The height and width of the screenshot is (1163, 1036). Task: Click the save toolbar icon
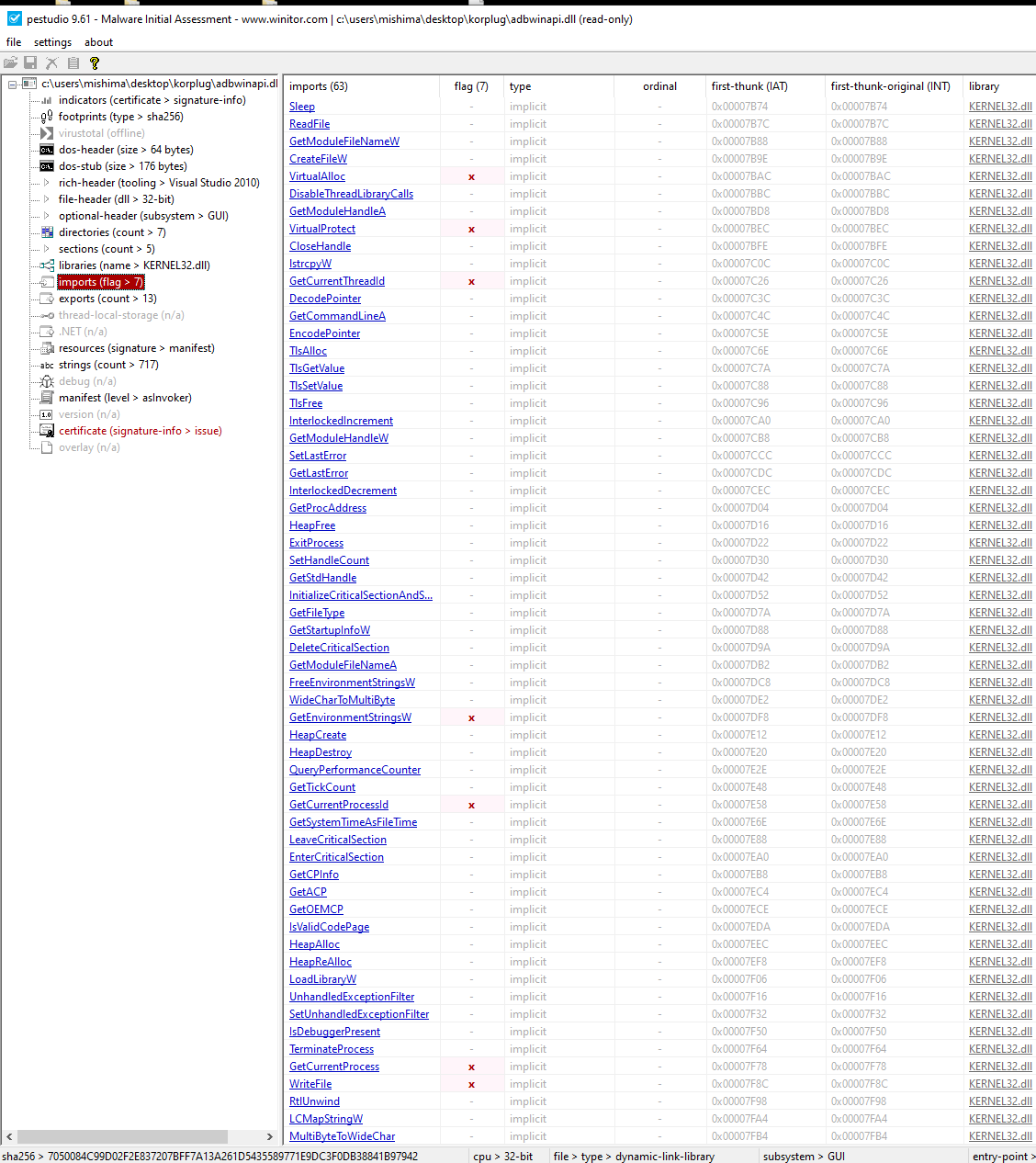click(x=30, y=62)
